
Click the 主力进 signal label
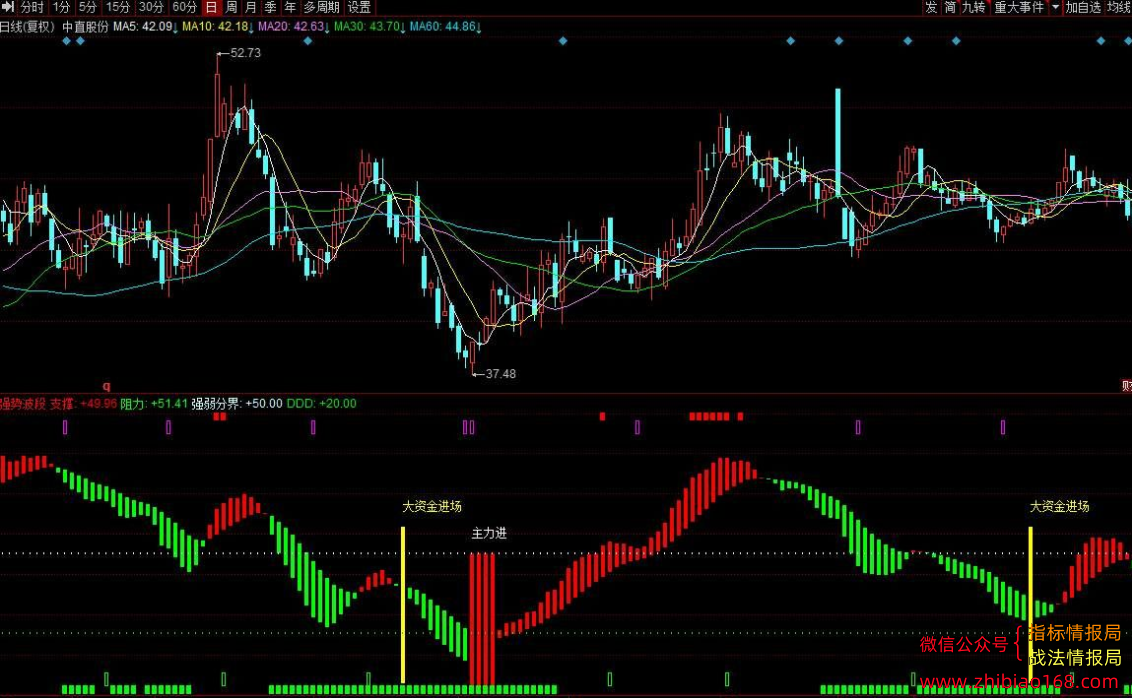[x=489, y=533]
